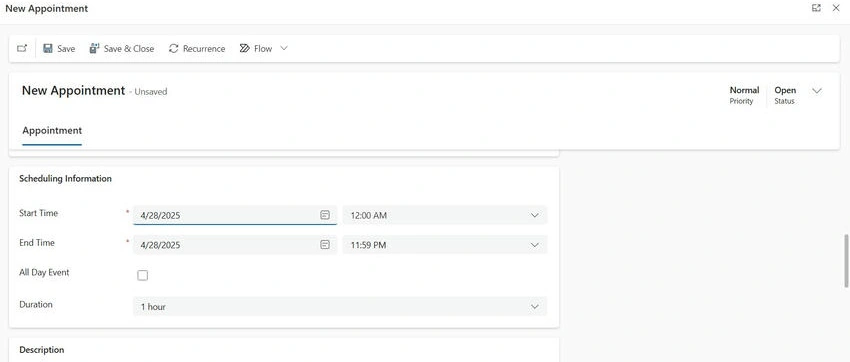
Task: Expand the Flow menu chevron
Action: tap(284, 48)
